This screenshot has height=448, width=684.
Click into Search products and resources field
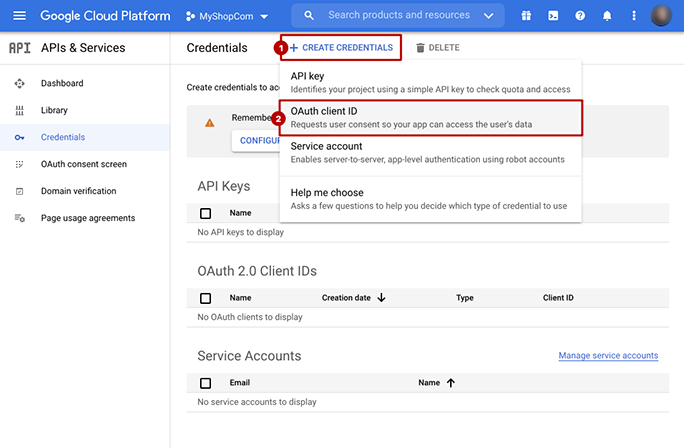(399, 15)
